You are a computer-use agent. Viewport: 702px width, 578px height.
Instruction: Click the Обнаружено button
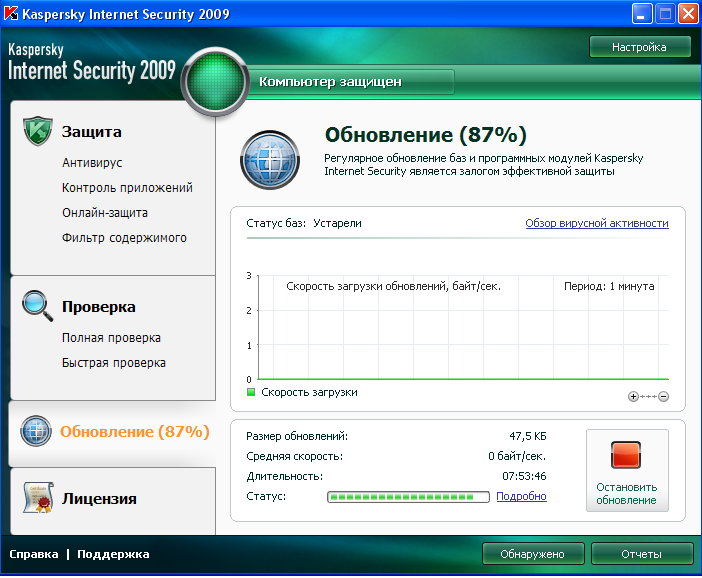pyautogui.click(x=533, y=554)
